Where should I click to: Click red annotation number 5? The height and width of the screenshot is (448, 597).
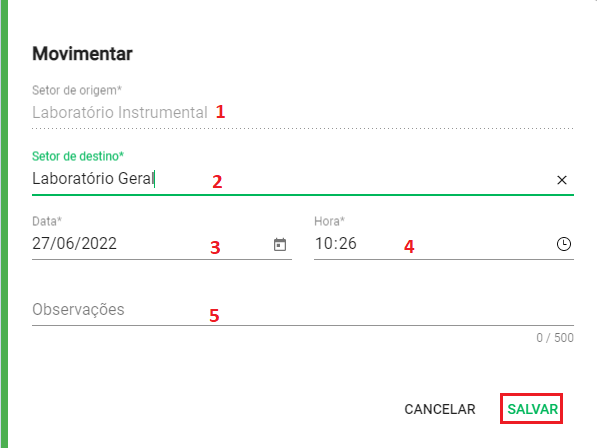click(x=214, y=316)
